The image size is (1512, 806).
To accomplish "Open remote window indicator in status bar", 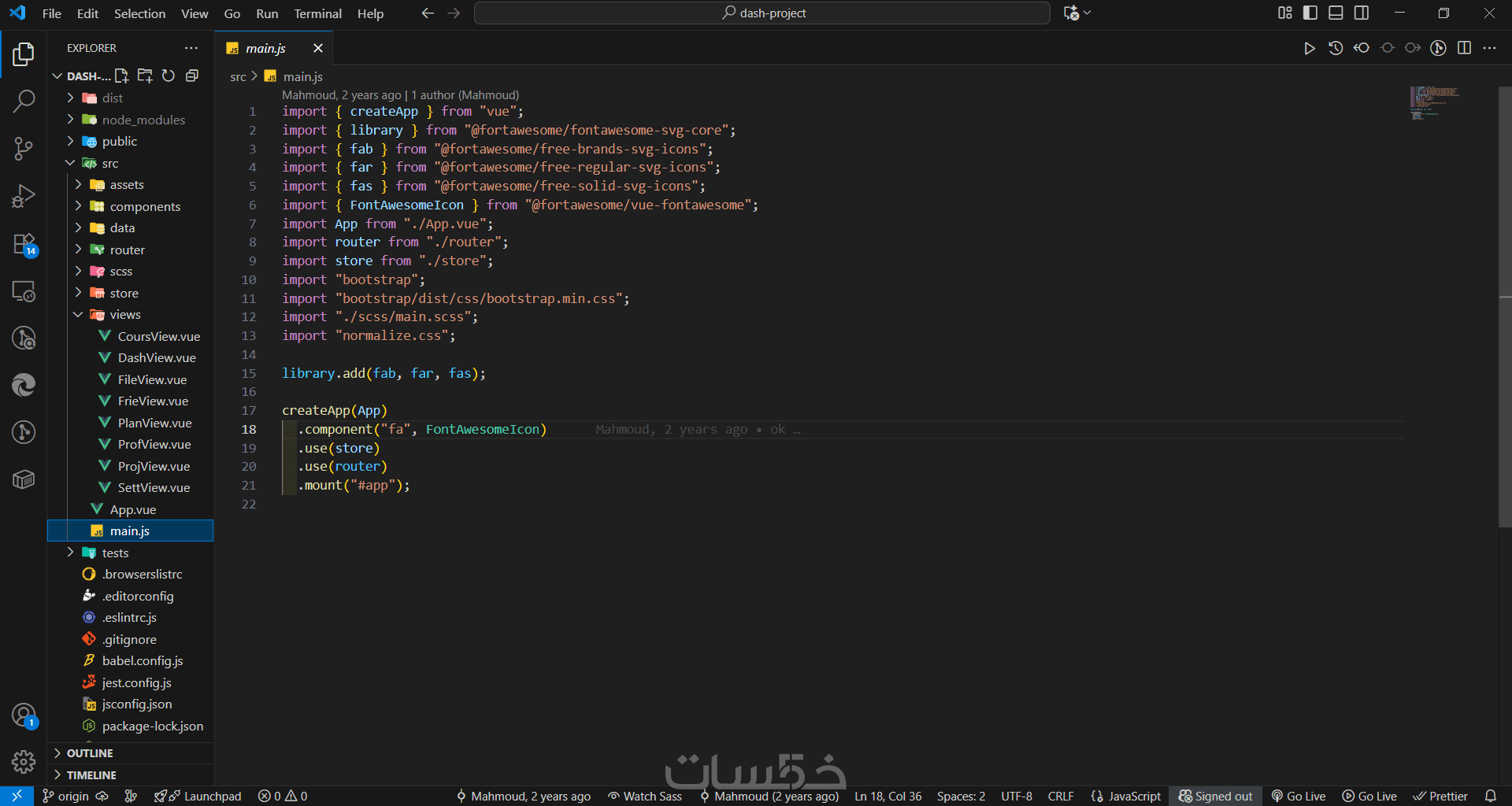I will 17,796.
